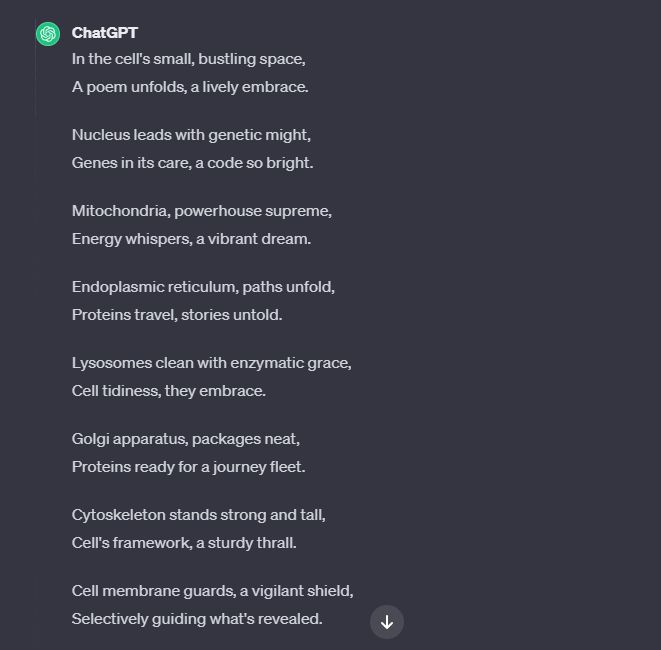Viewport: 661px width, 650px height.
Task: Click the line "Cytoskeleton stands strong and tall"
Action: (x=199, y=515)
